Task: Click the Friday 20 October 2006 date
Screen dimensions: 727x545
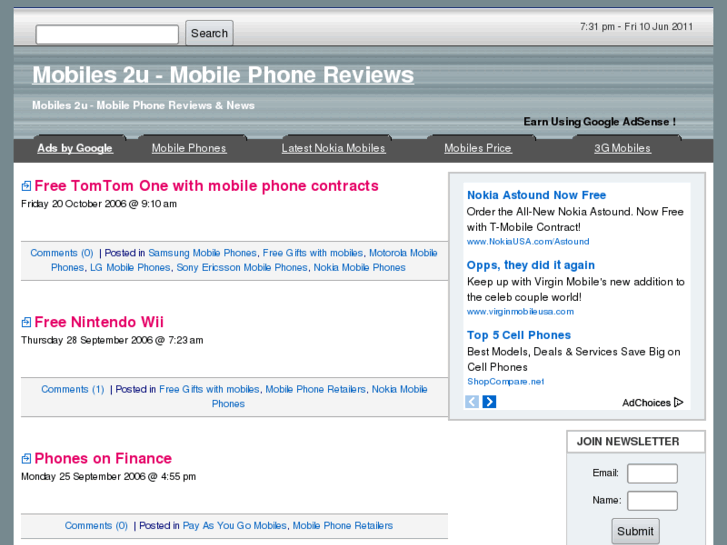Action: point(99,204)
